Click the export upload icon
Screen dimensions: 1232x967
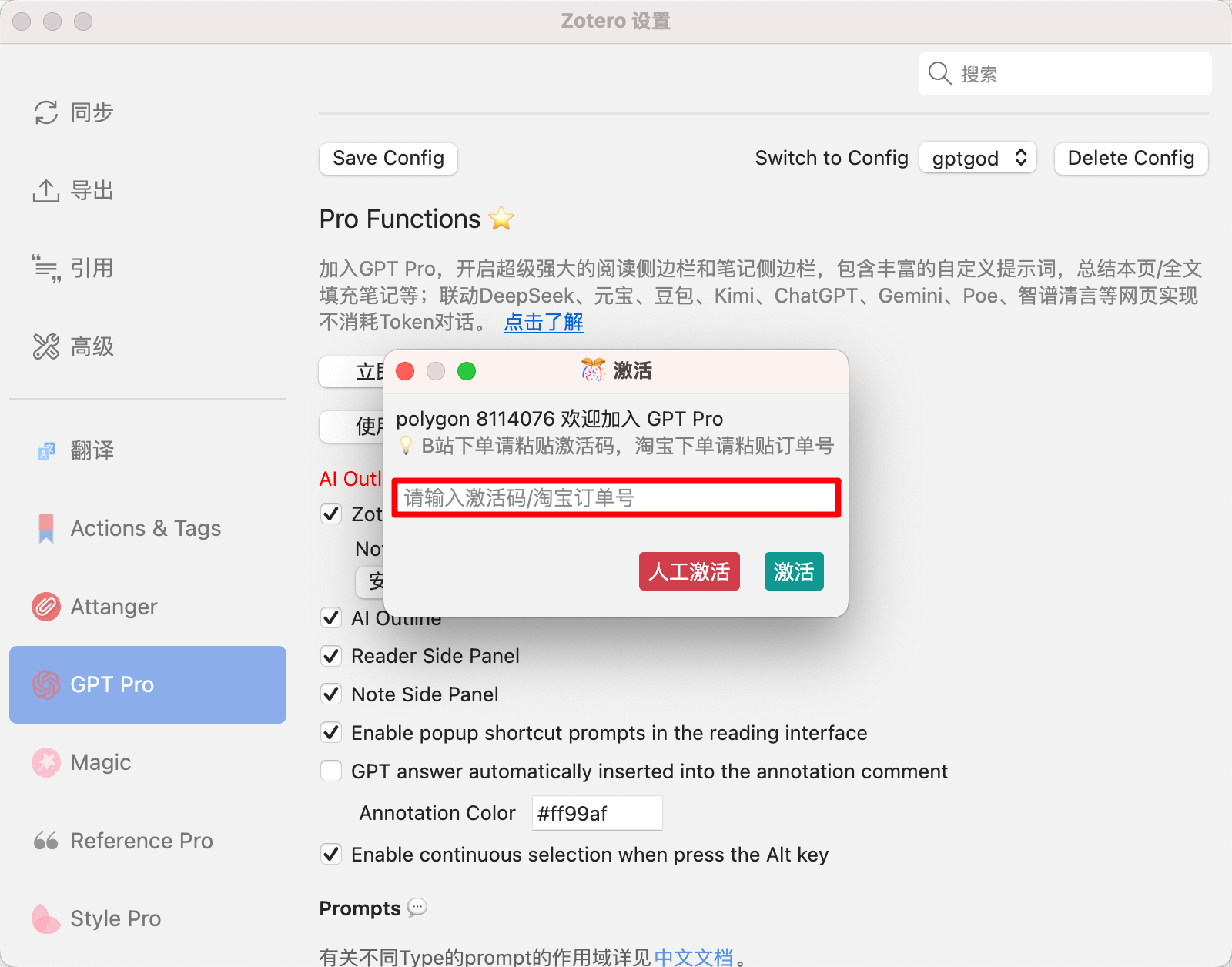[46, 190]
